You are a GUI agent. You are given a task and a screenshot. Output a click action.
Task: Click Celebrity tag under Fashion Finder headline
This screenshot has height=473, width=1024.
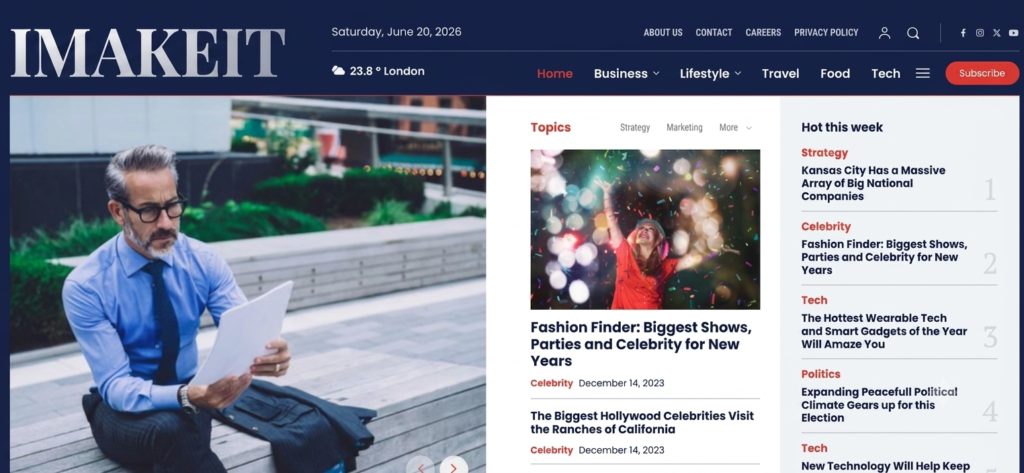tap(551, 383)
